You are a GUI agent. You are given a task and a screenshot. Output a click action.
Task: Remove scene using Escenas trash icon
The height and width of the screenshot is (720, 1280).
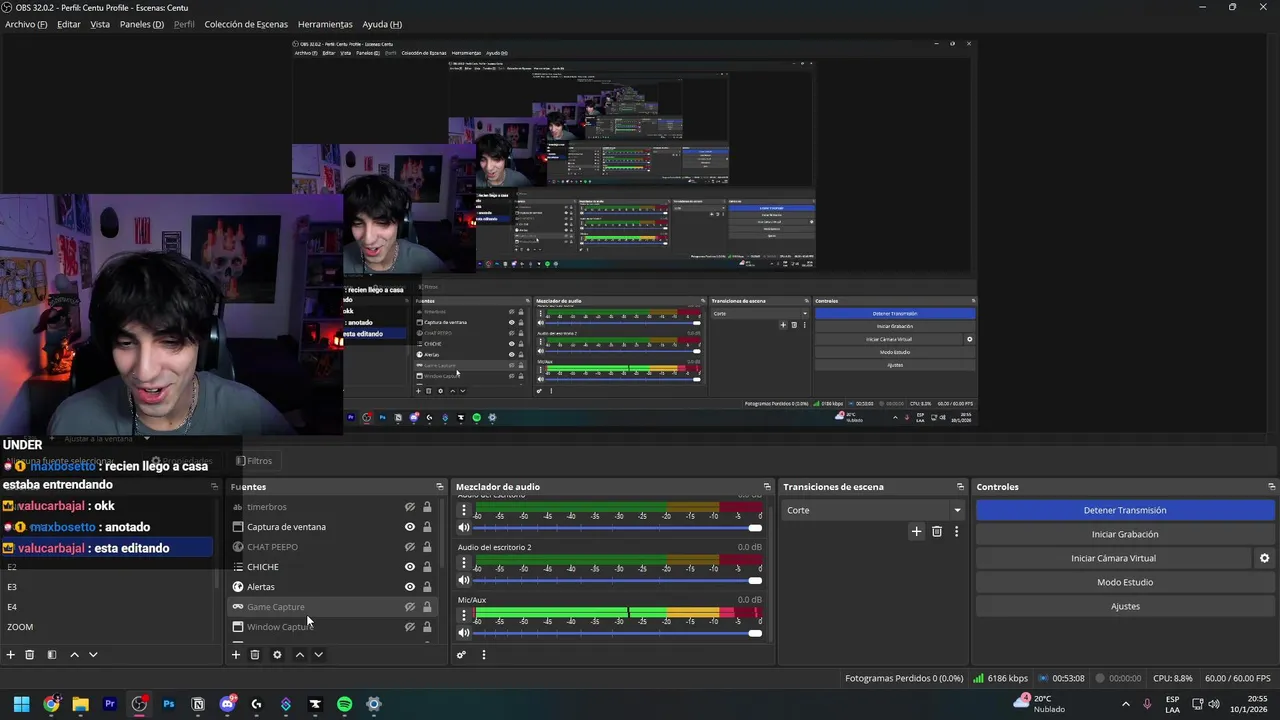click(x=30, y=655)
